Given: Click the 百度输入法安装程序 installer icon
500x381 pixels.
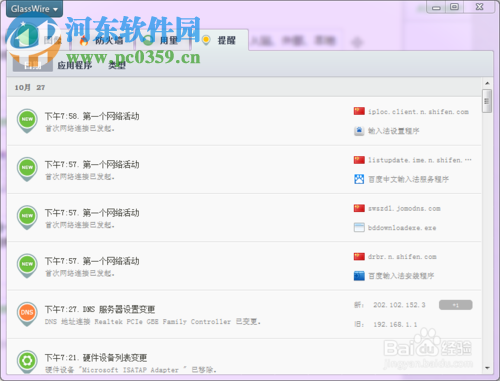Looking at the screenshot, I should [359, 276].
